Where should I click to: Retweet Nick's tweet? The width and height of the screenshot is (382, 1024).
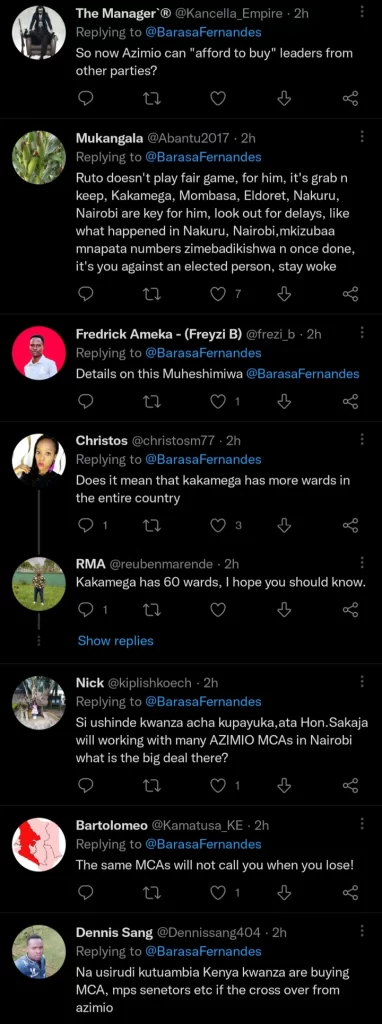click(x=150, y=784)
